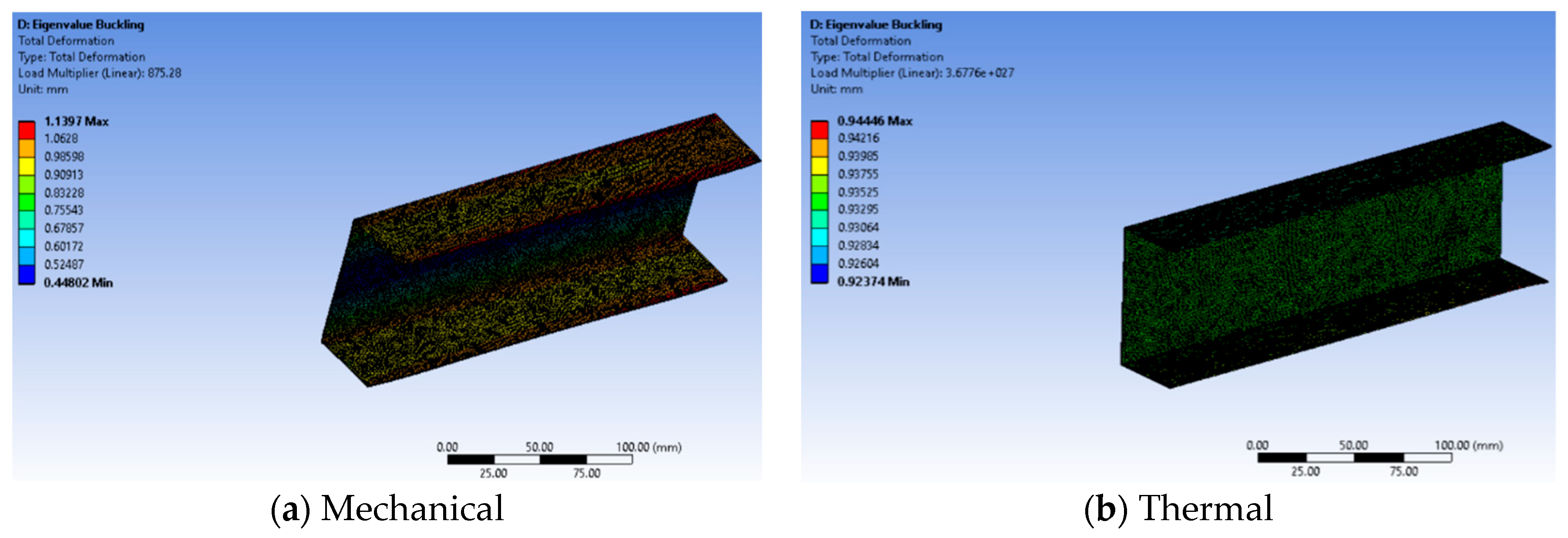Click 'D: Eigenvalue Buckling' title in Mechanical plot
The image size is (1568, 538).
click(81, 25)
